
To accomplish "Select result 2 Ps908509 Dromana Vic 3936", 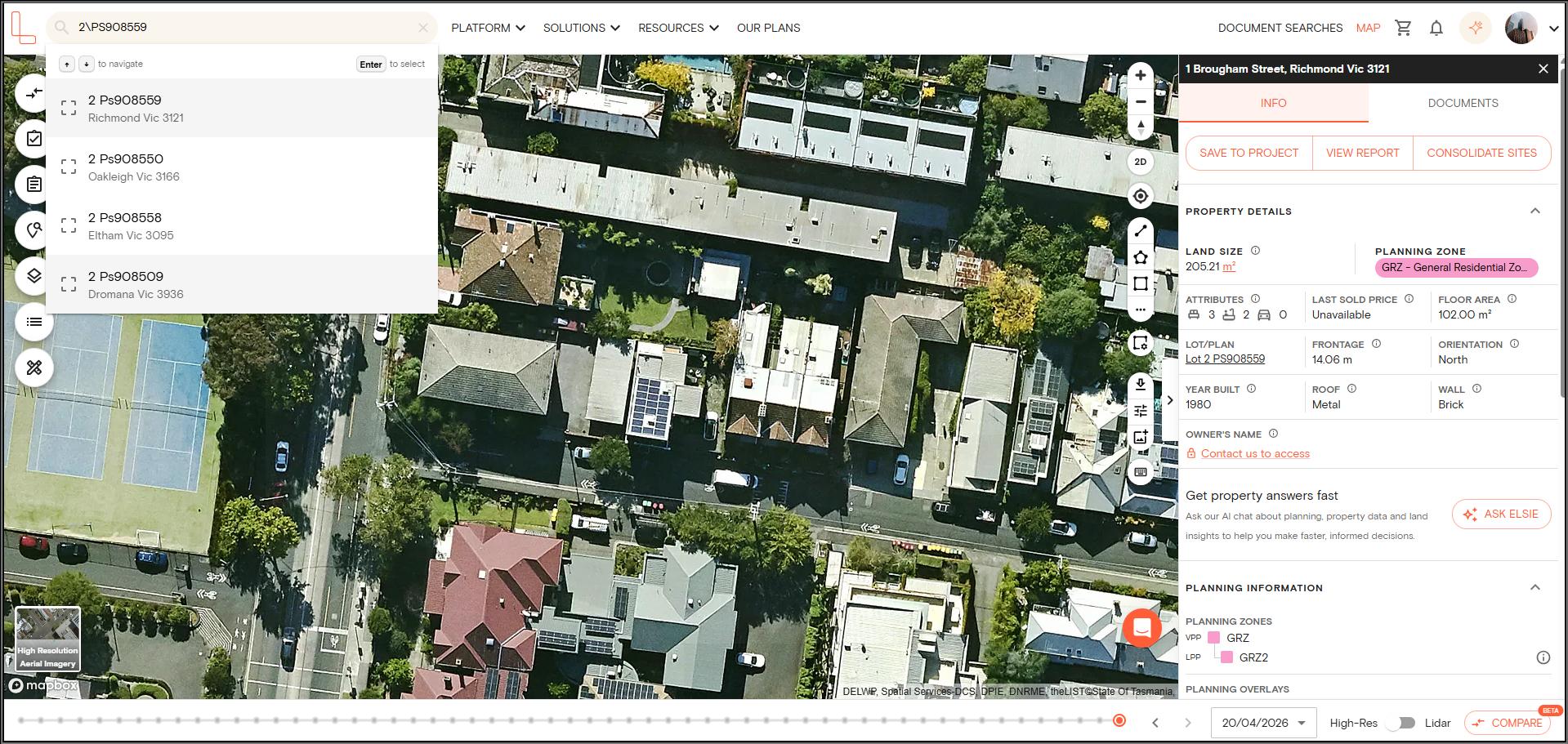I will [x=242, y=284].
